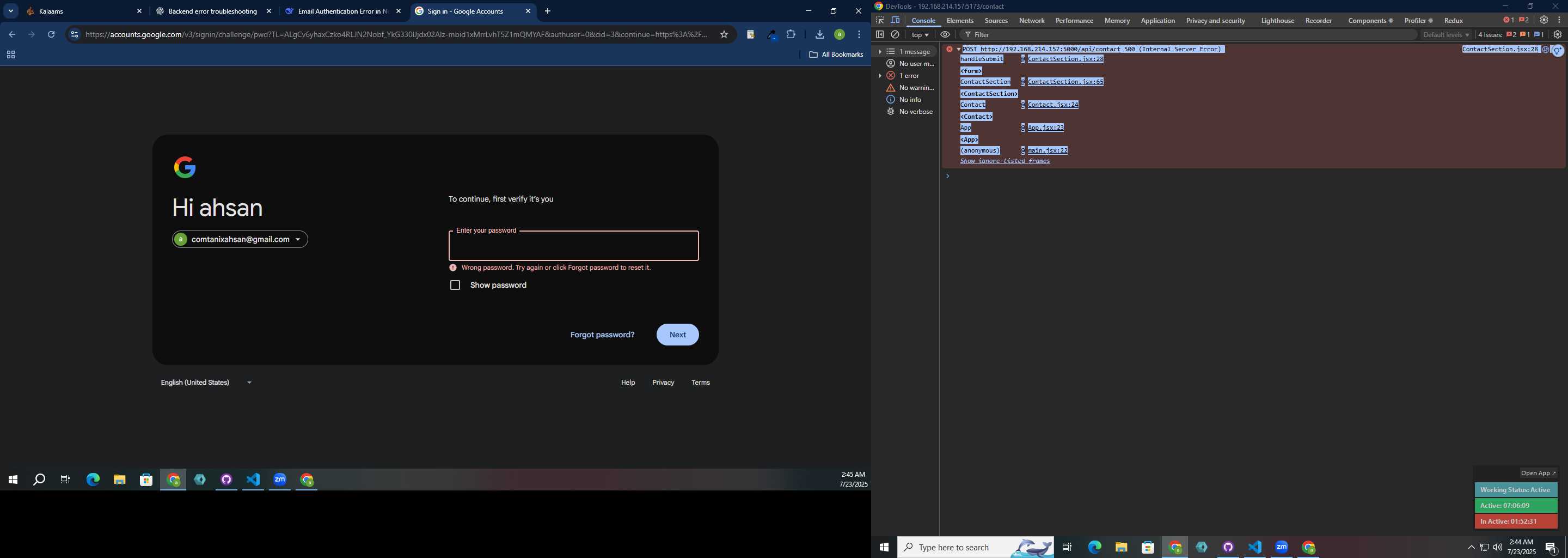Expand the 1 message sidebar group

pos(880,52)
